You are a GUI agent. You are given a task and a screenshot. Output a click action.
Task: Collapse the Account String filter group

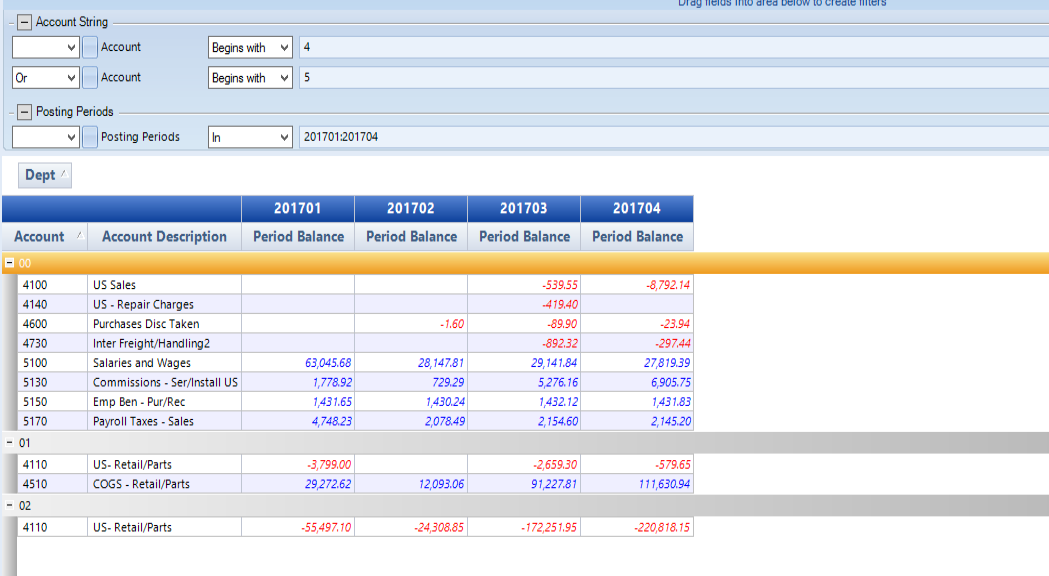click(x=24, y=22)
